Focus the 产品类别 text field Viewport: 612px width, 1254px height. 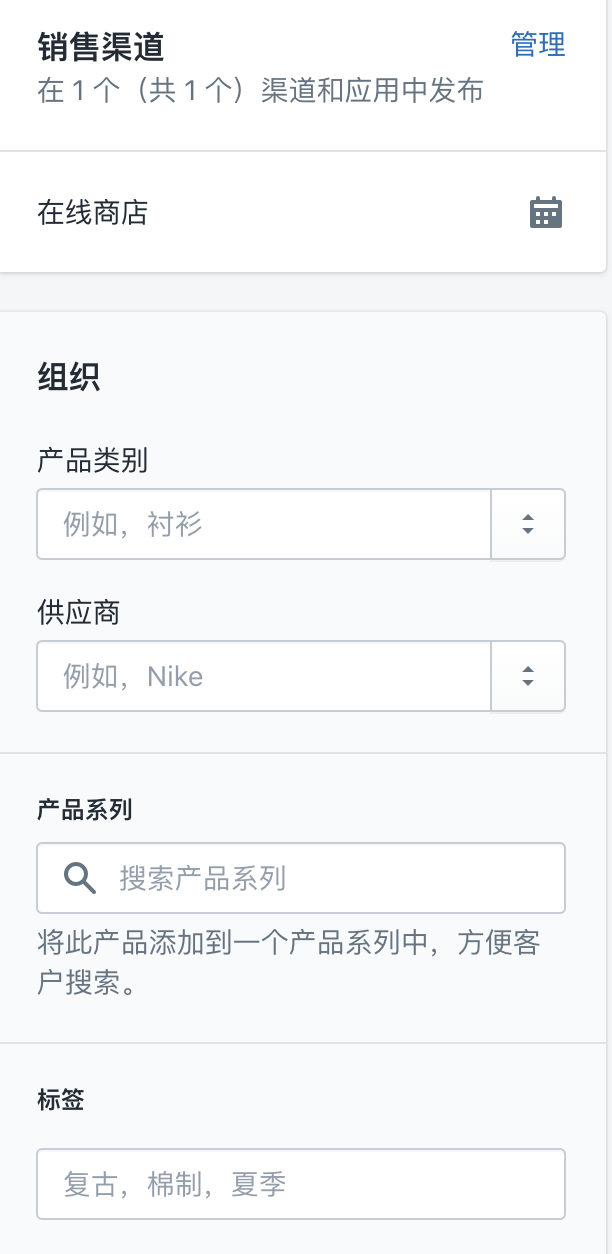(x=264, y=524)
